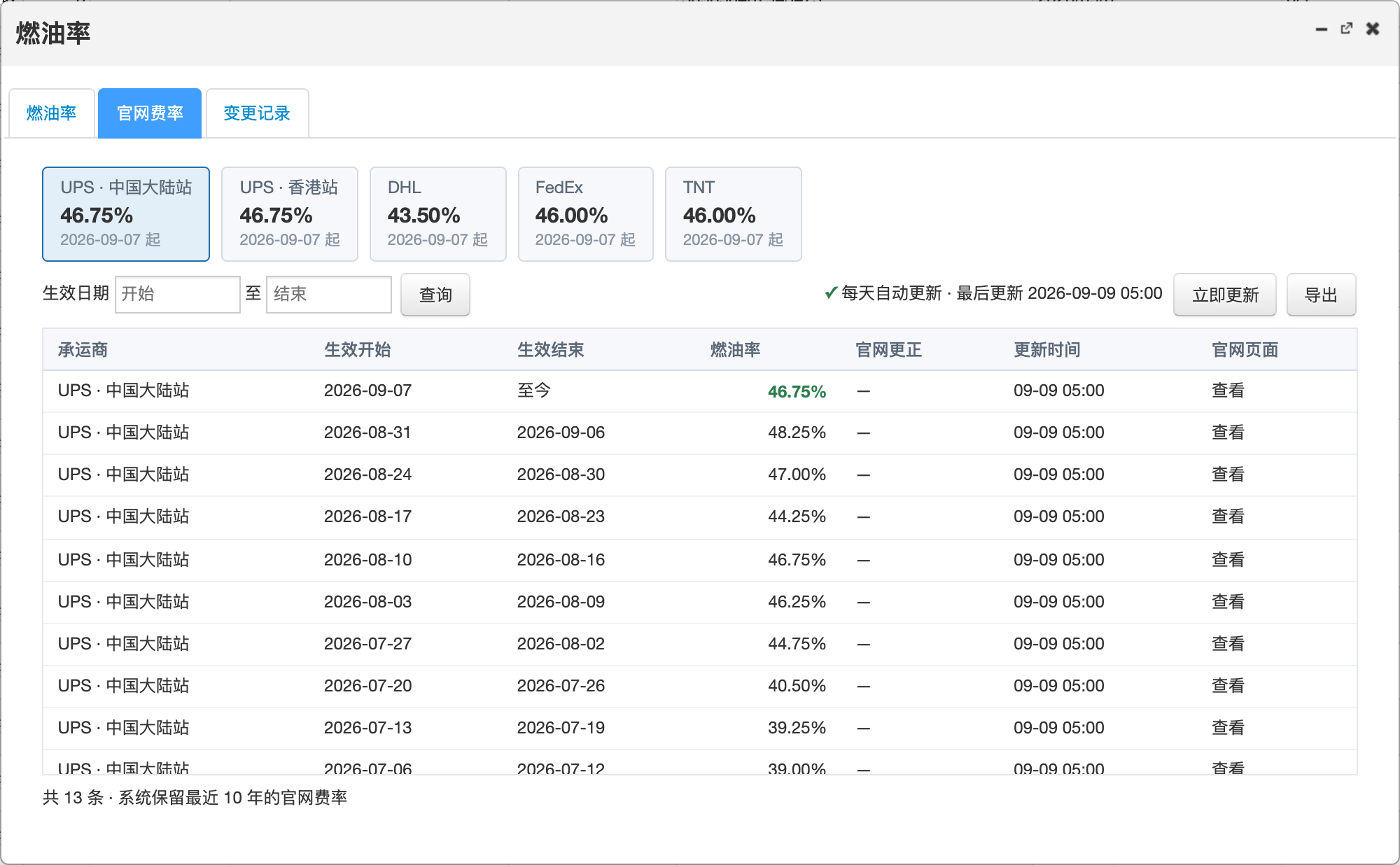Image resolution: width=1400 pixels, height=865 pixels.
Task: Click the 立即更新 button
Action: (1225, 295)
